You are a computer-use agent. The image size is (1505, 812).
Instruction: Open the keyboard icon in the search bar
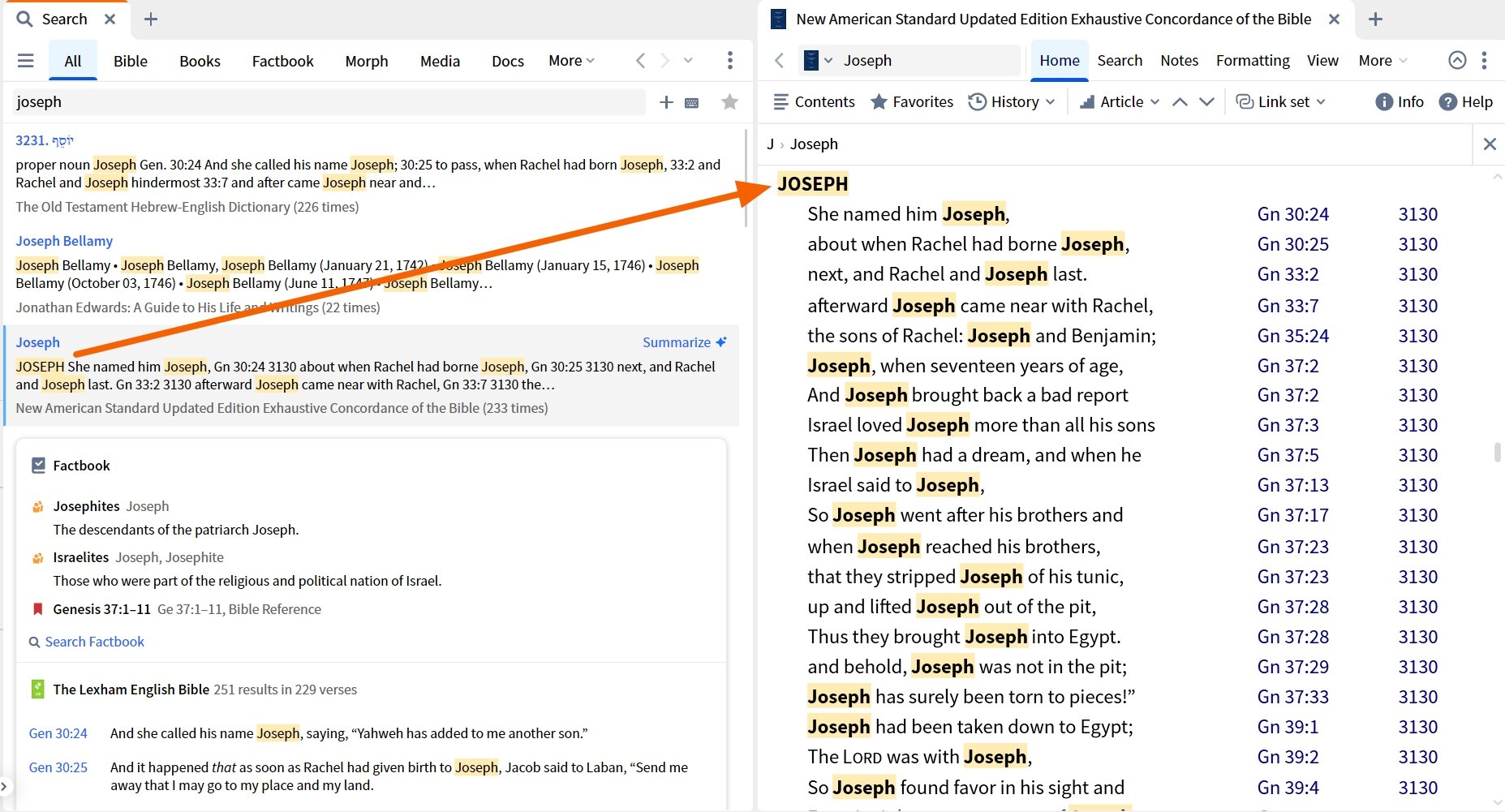(692, 103)
